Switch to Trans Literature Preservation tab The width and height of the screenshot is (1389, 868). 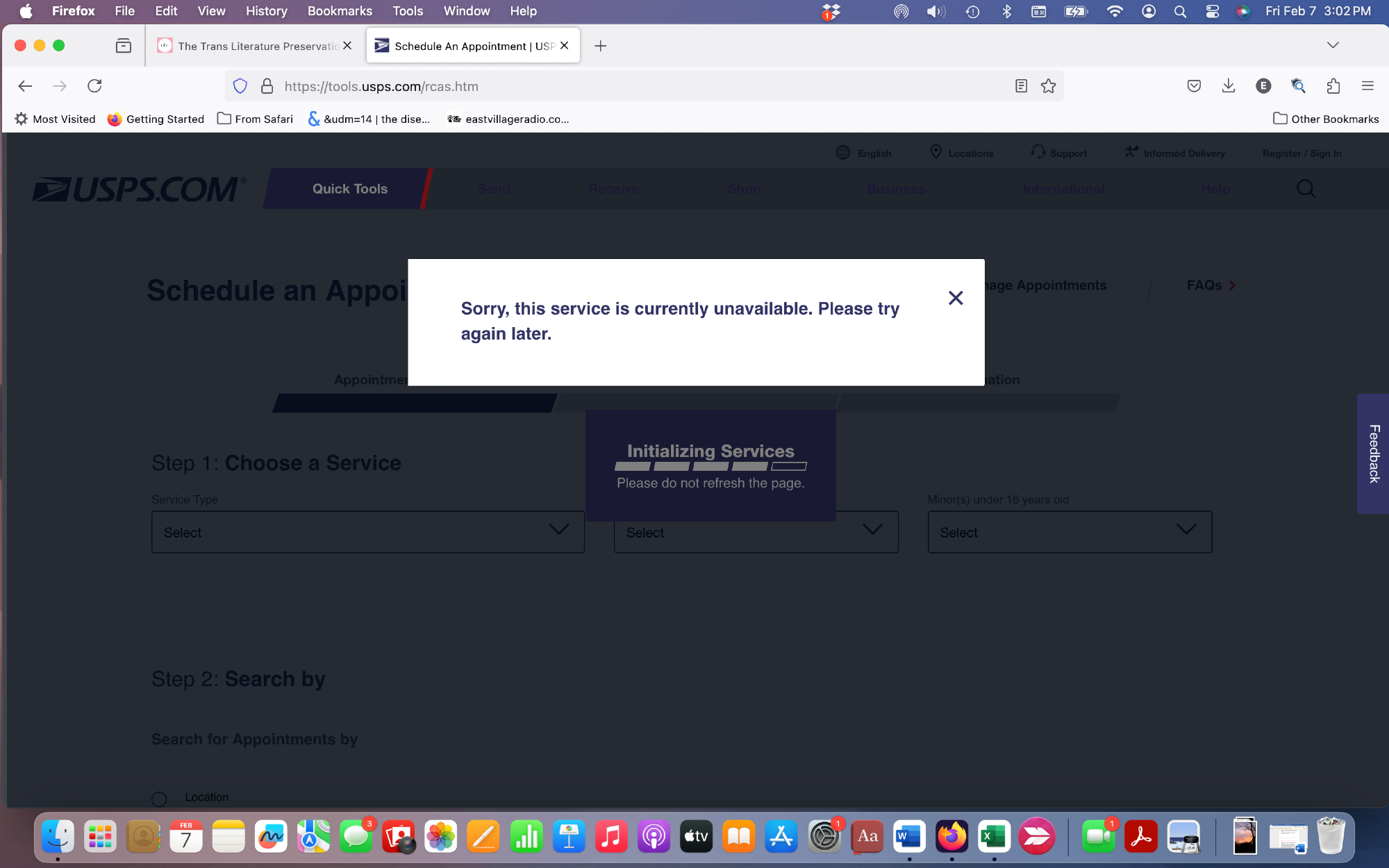coord(254,46)
